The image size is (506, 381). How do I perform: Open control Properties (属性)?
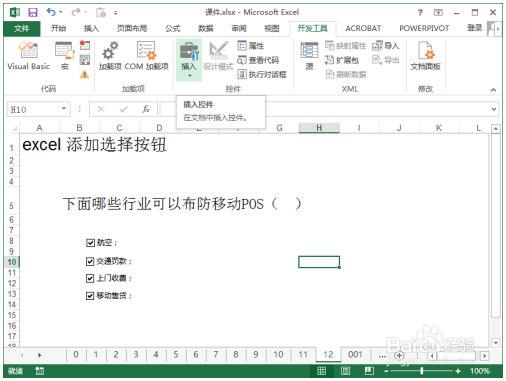[251, 46]
